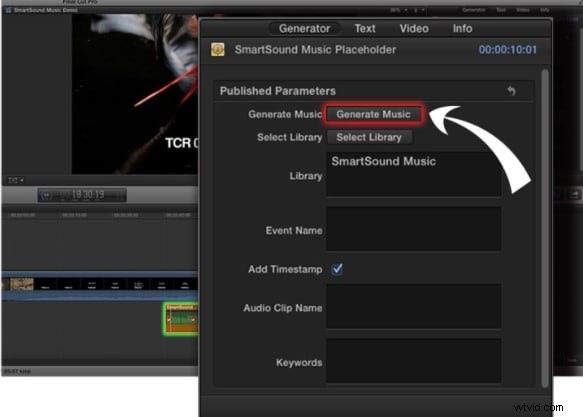Switch to the Text tab
The height and width of the screenshot is (417, 583).
(365, 29)
